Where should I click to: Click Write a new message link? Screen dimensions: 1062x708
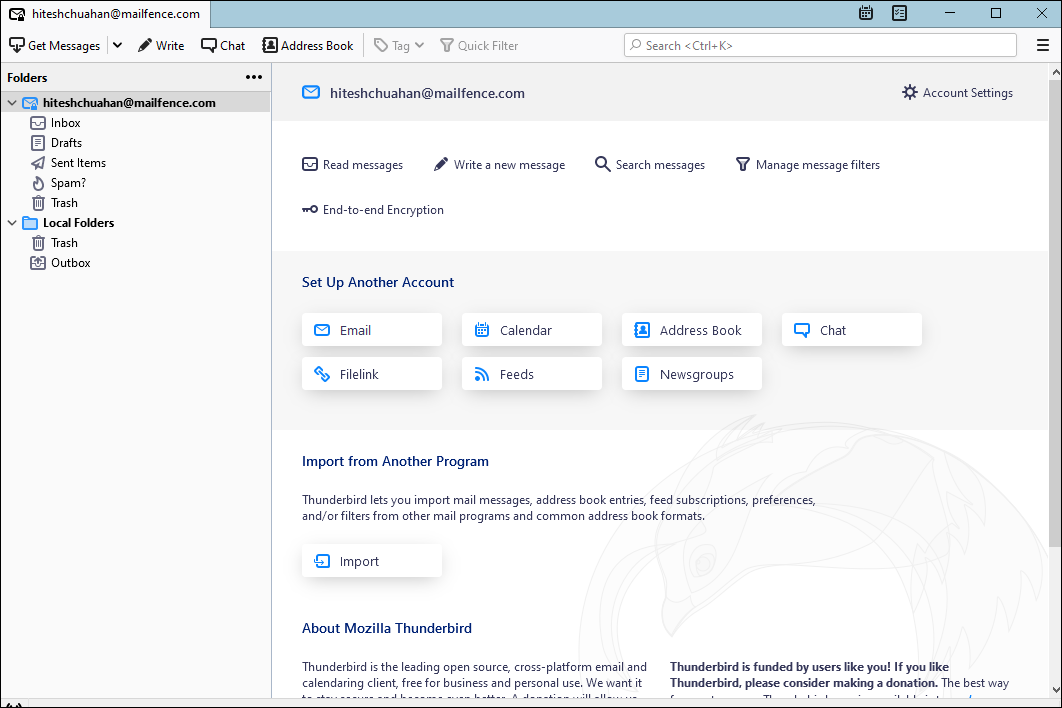coord(499,165)
